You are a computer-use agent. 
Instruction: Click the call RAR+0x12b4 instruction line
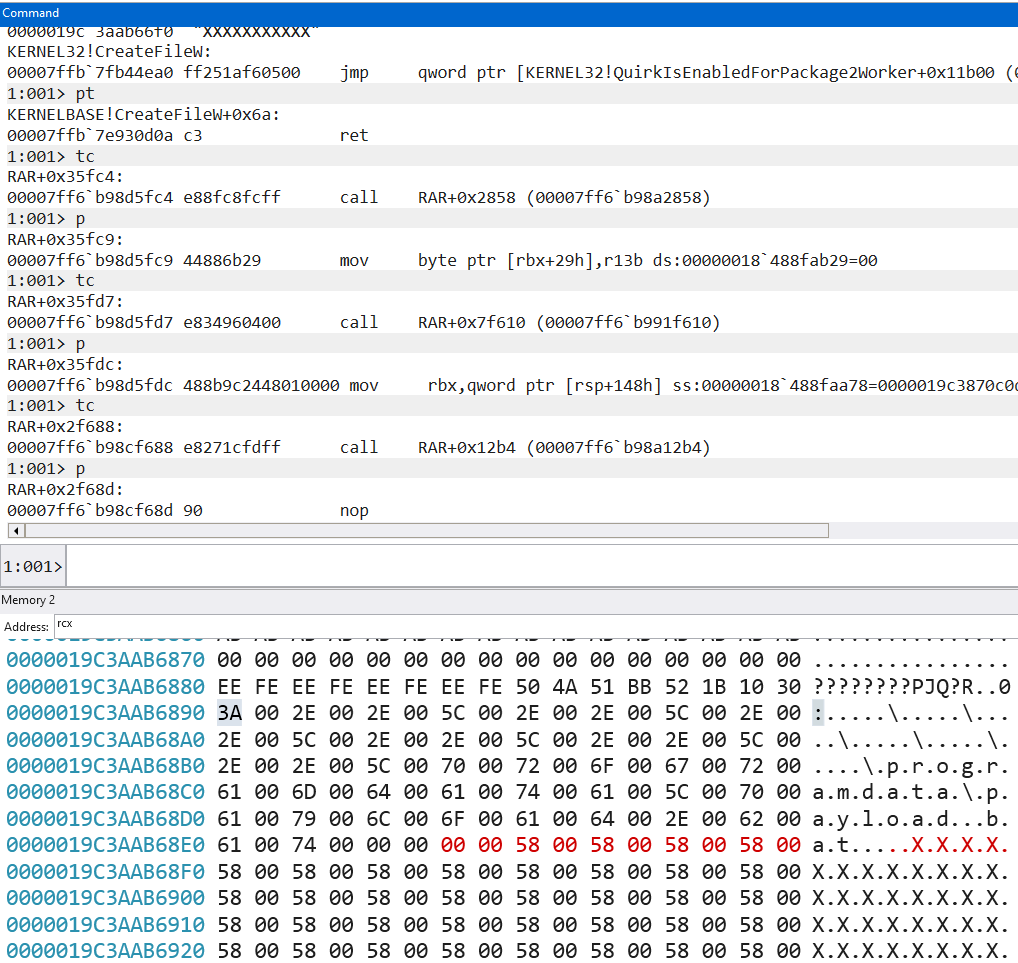359,447
